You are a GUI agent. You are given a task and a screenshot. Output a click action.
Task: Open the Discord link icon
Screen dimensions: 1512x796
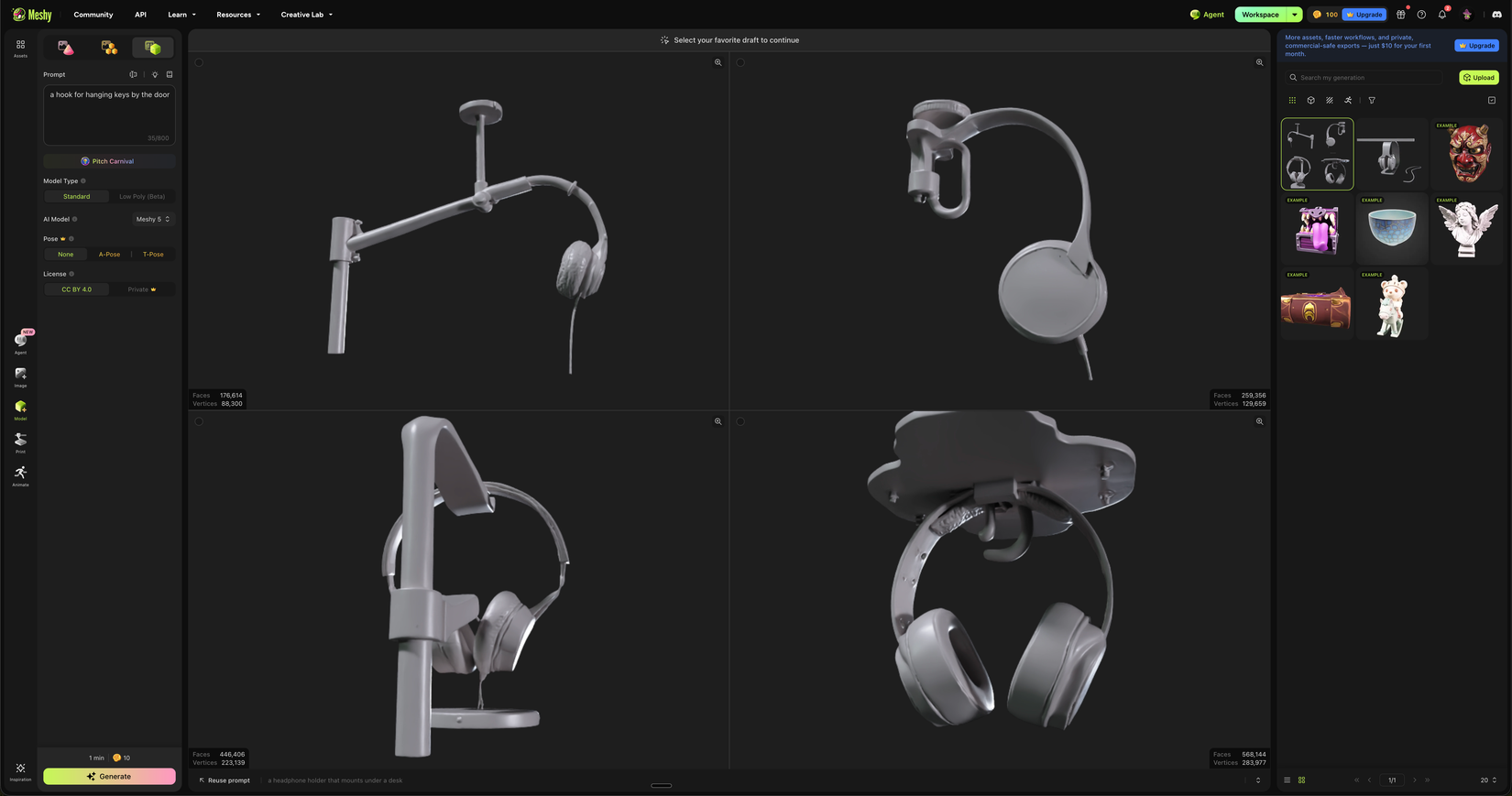[x=1496, y=15]
